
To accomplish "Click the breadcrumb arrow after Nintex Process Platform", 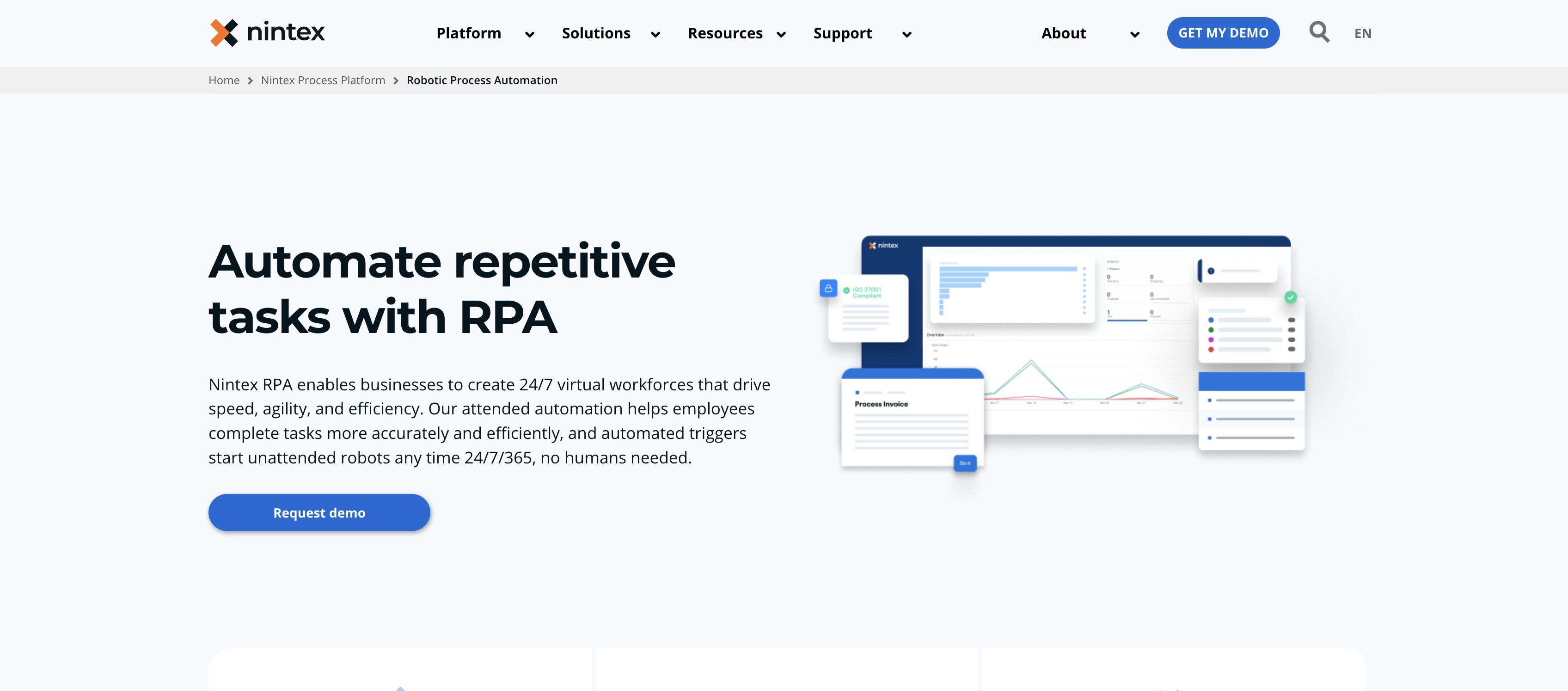I will pyautogui.click(x=396, y=81).
